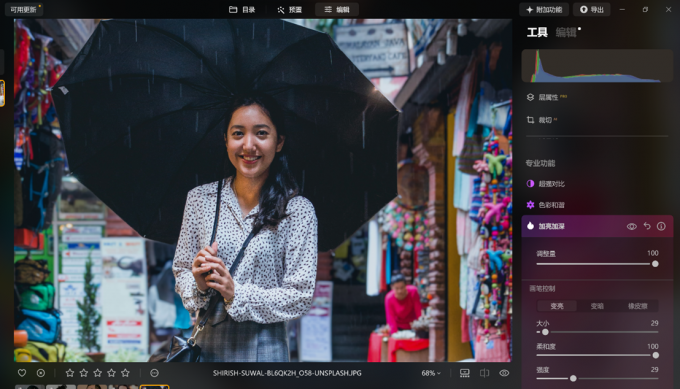Viewport: 680px width, 389px height.
Task: Click the 柔和度 softness slider
Action: 597,355
